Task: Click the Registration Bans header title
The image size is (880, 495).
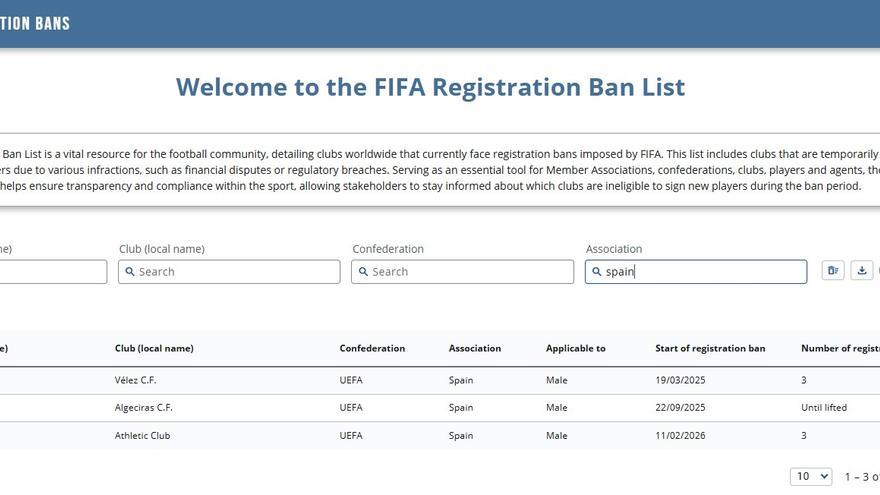Action: (x=35, y=23)
